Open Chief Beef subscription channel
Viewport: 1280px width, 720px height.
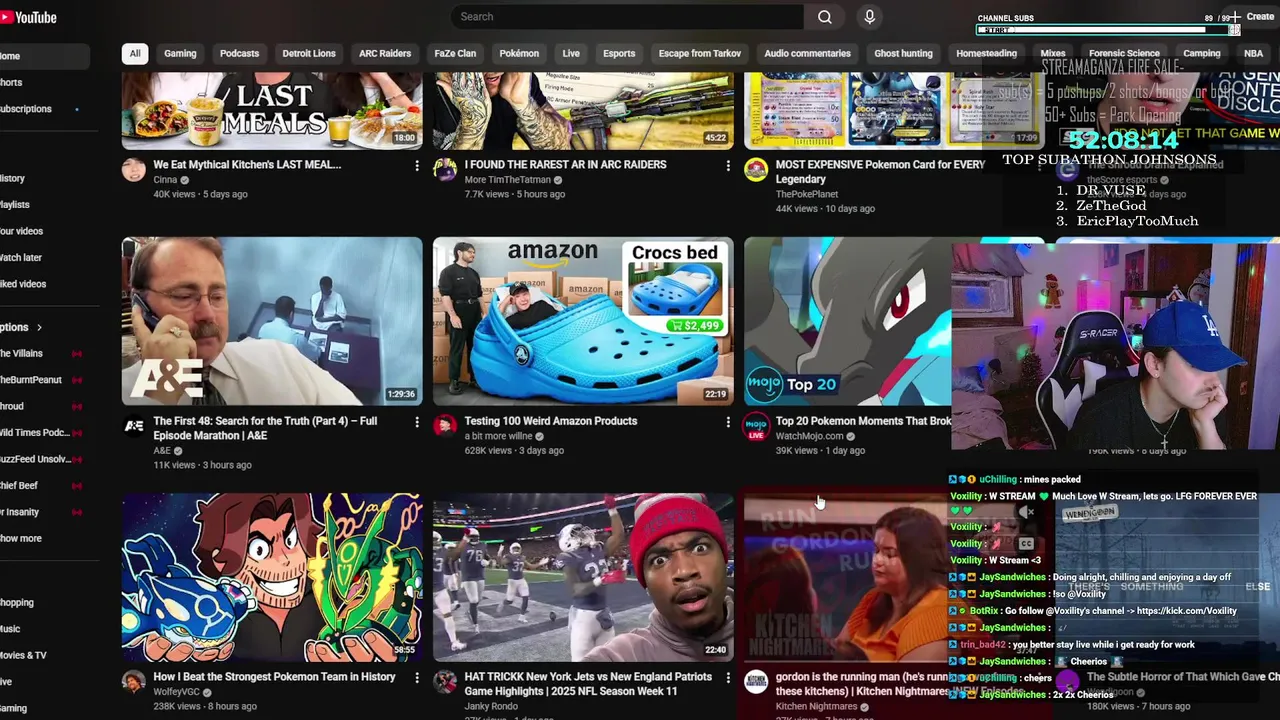tap(19, 486)
